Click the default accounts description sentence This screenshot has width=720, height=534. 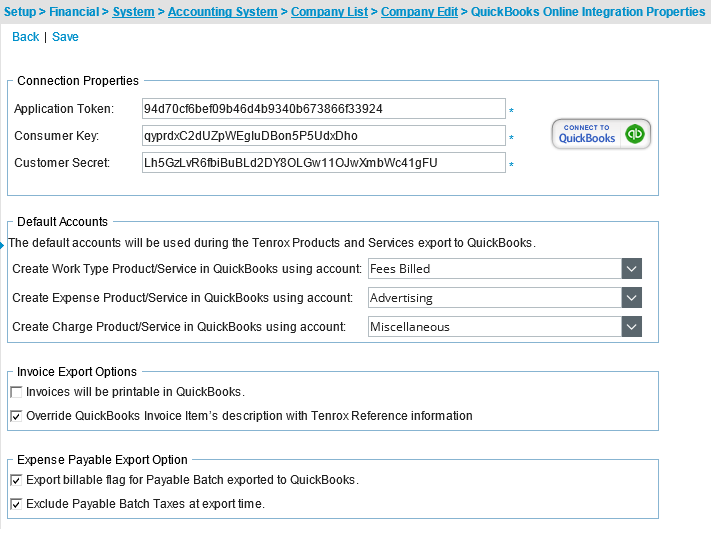(272, 243)
